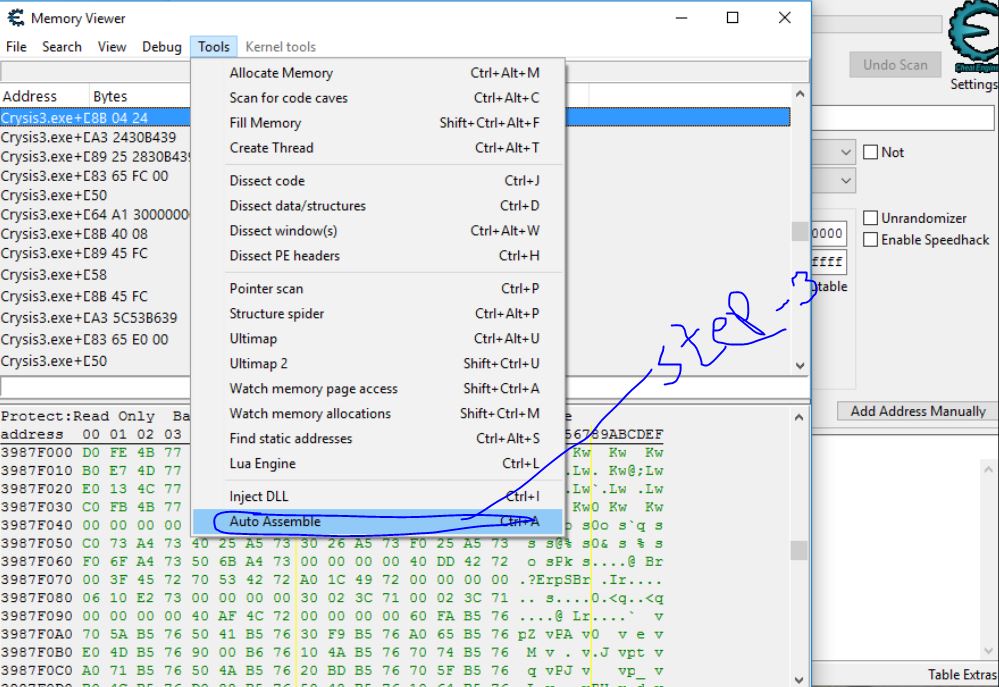Viewport: 999px width, 687px height.
Task: Open Dissect data/structures
Action: 378,205
